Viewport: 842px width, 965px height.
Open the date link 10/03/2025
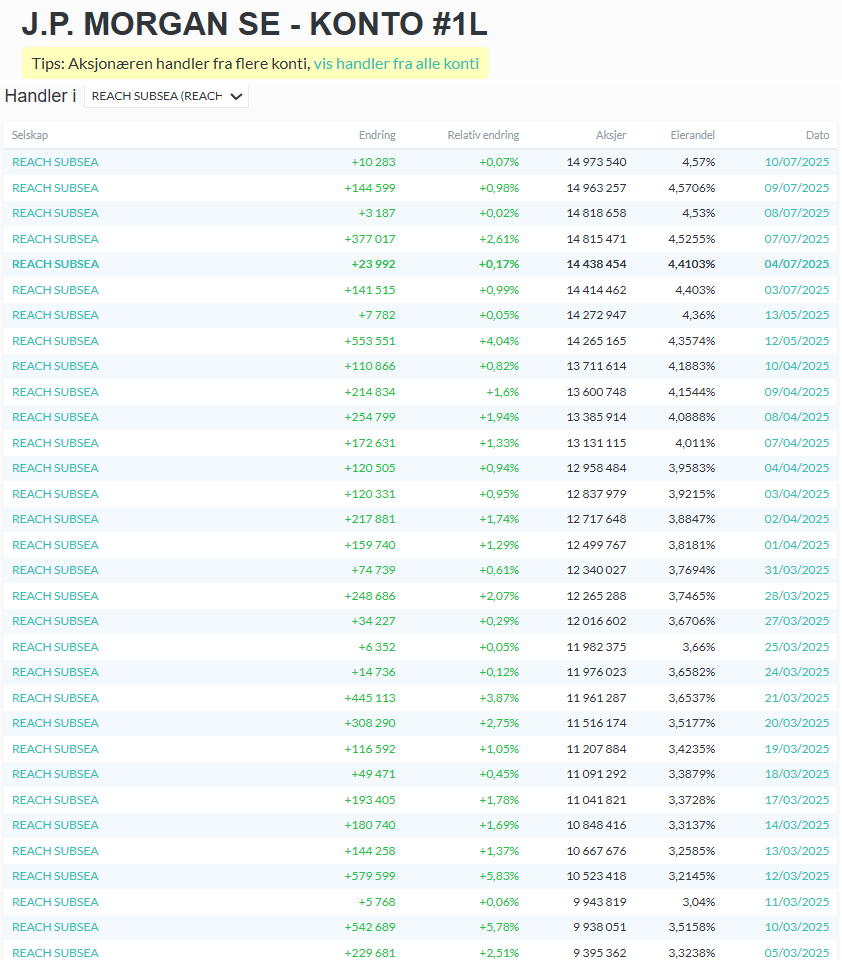coord(796,927)
